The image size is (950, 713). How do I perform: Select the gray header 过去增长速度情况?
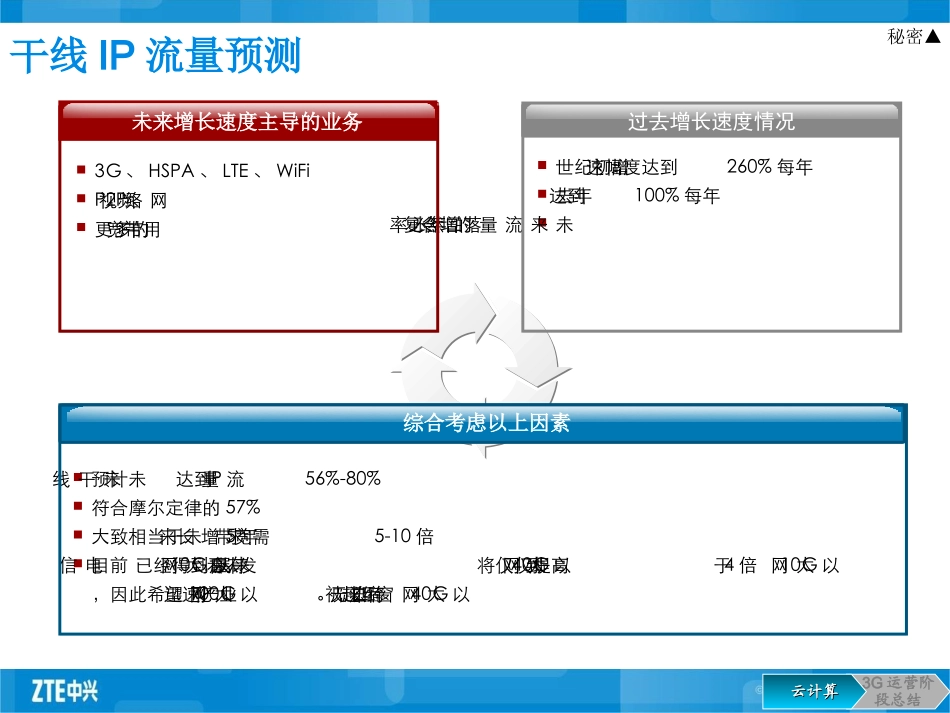[x=711, y=121]
